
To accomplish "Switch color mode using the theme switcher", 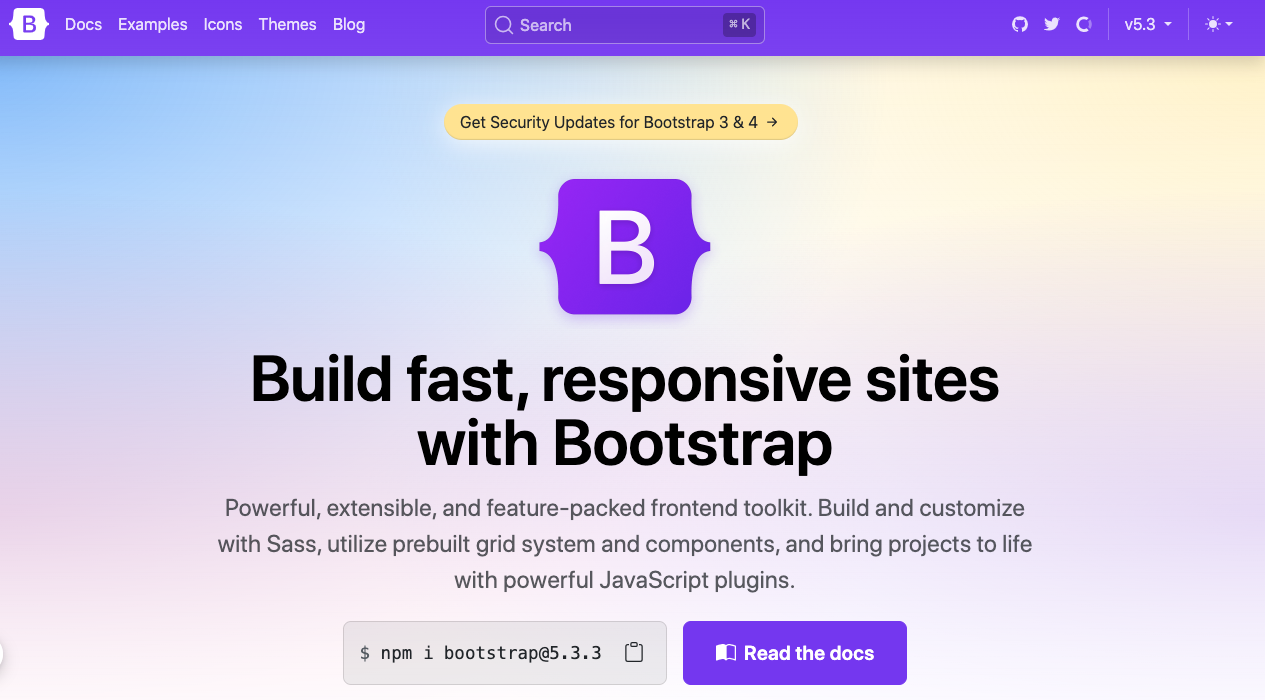I will (x=1218, y=24).
